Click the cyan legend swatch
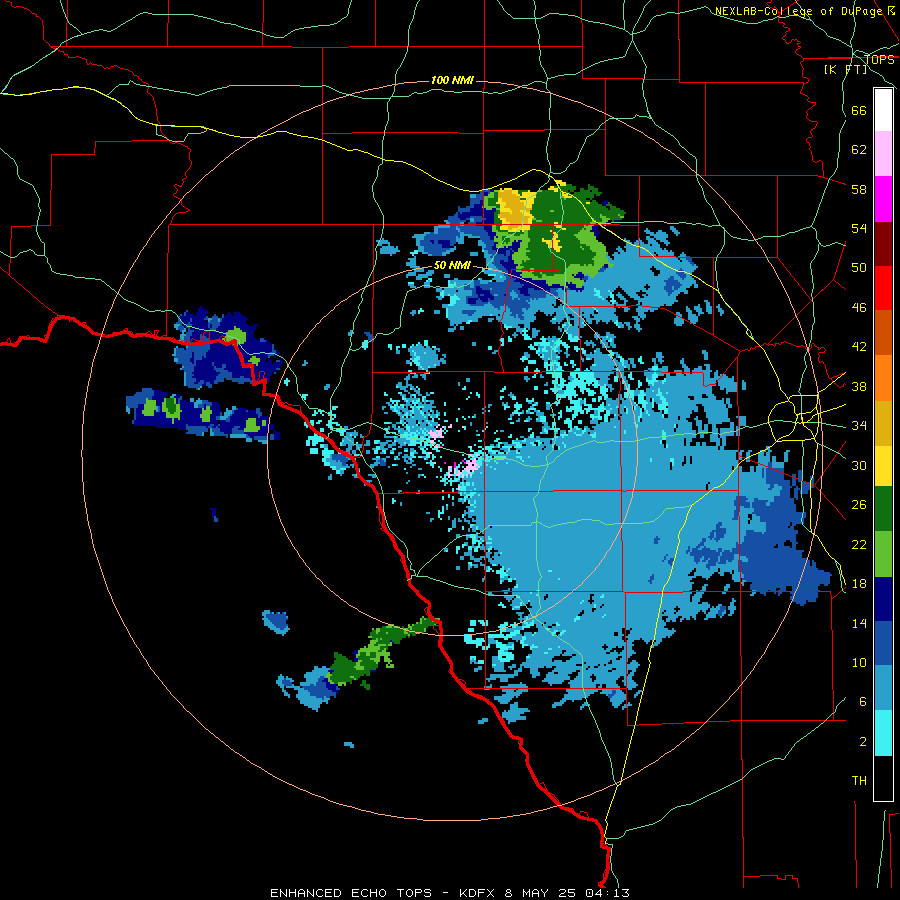Image resolution: width=900 pixels, height=900 pixels. [883, 732]
